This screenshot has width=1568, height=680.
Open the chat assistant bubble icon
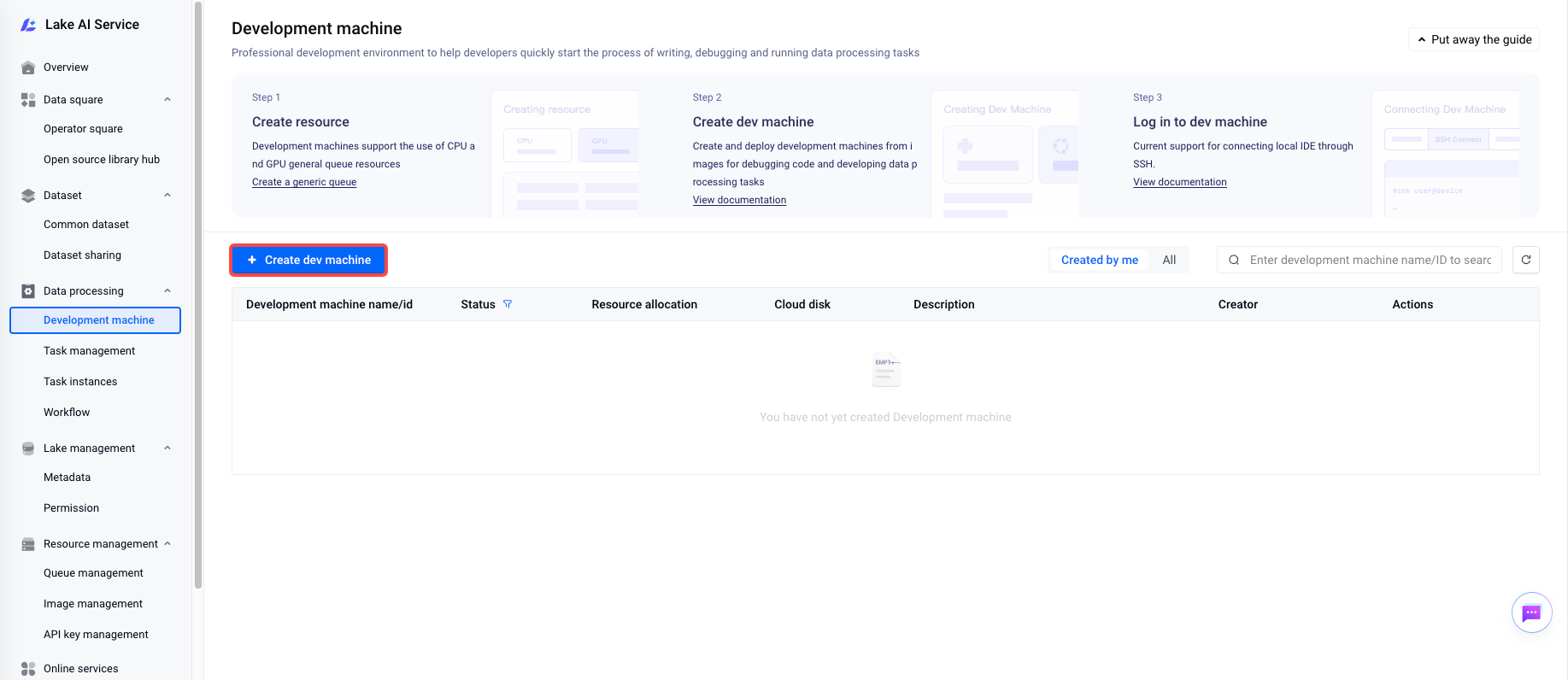(1531, 613)
